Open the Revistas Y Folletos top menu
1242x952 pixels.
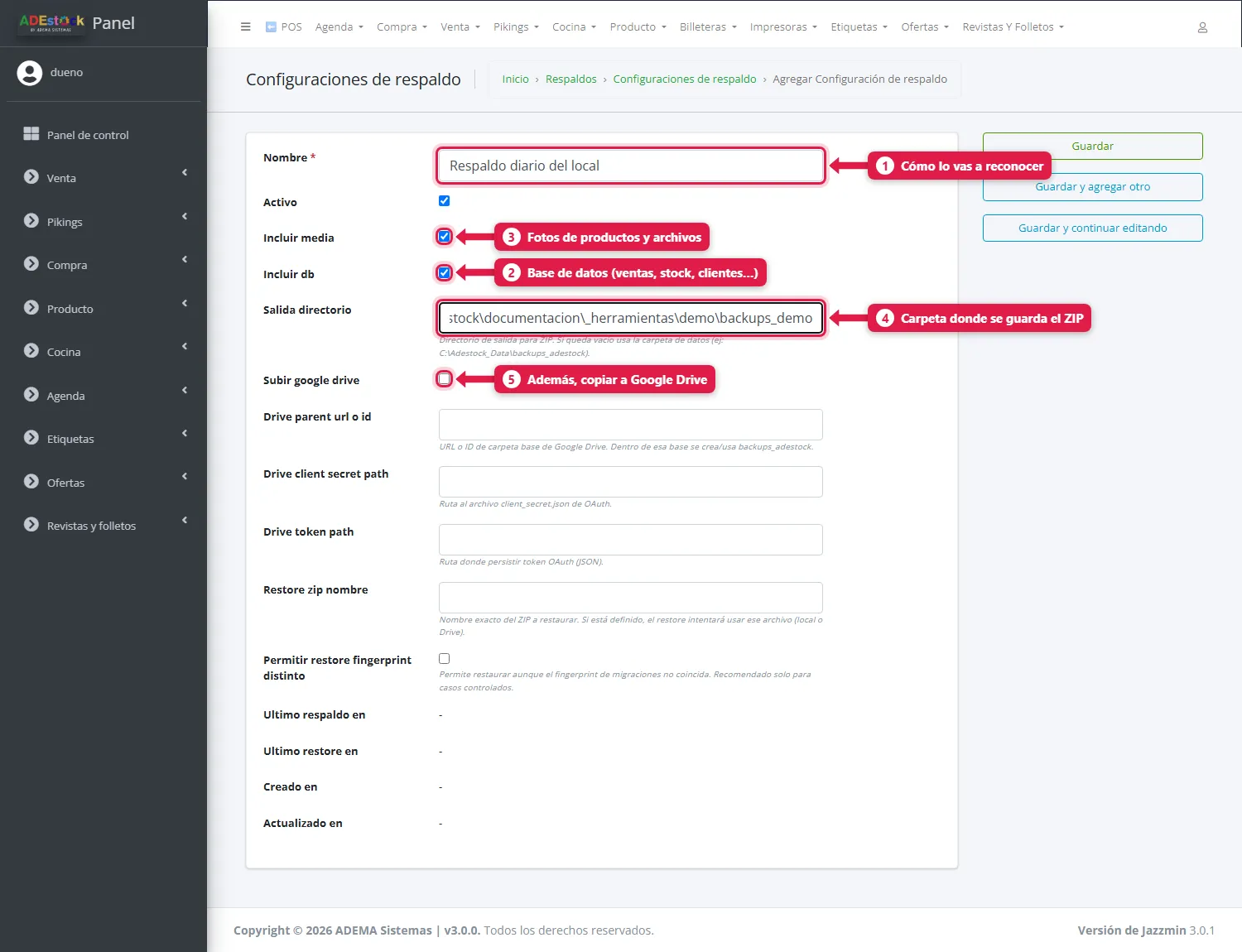1013,26
